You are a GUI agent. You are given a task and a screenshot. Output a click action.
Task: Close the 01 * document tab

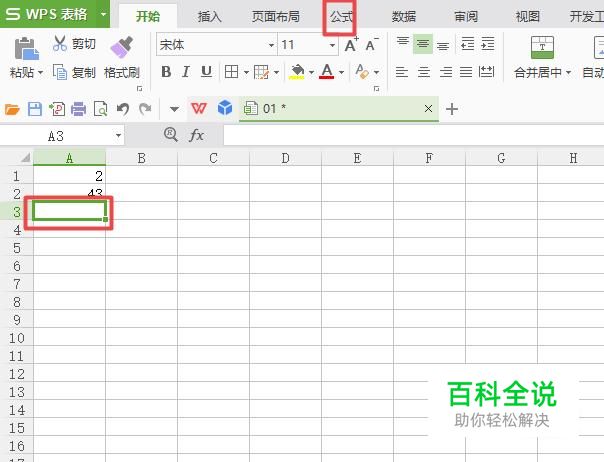pos(428,109)
